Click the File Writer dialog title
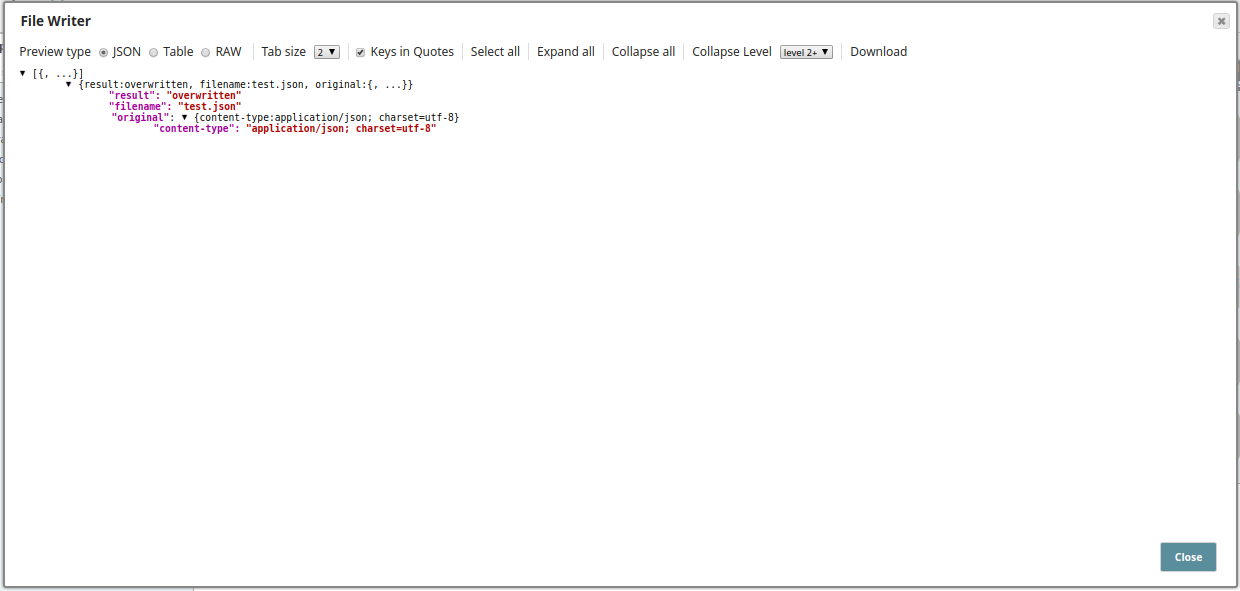The image size is (1240, 591). click(55, 20)
